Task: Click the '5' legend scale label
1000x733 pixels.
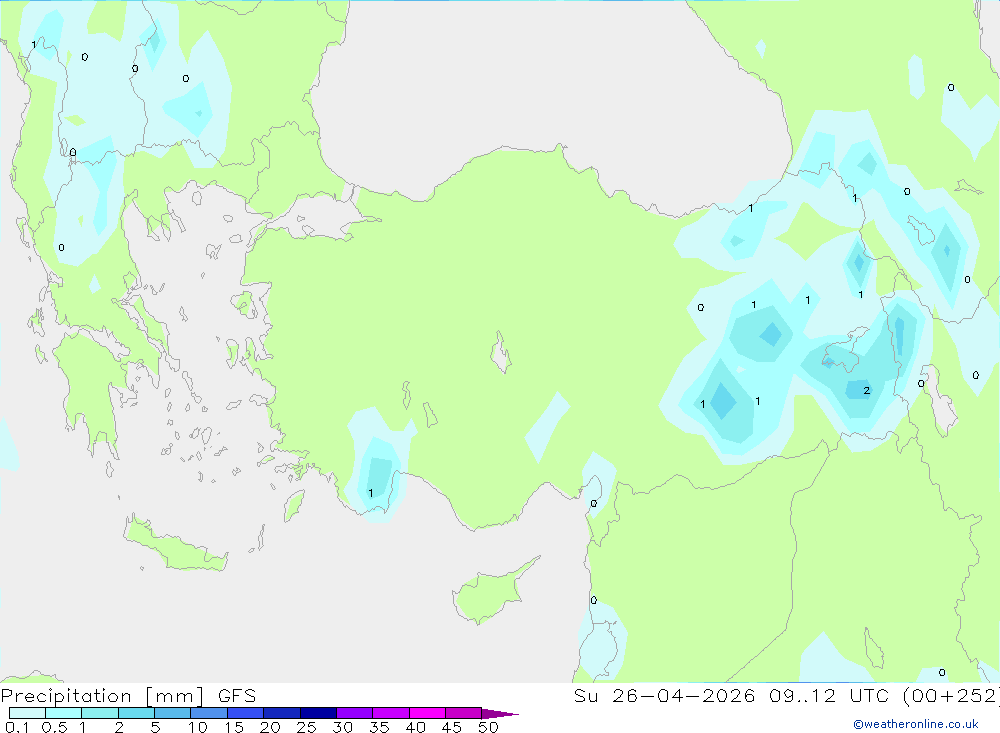Action: (x=155, y=727)
